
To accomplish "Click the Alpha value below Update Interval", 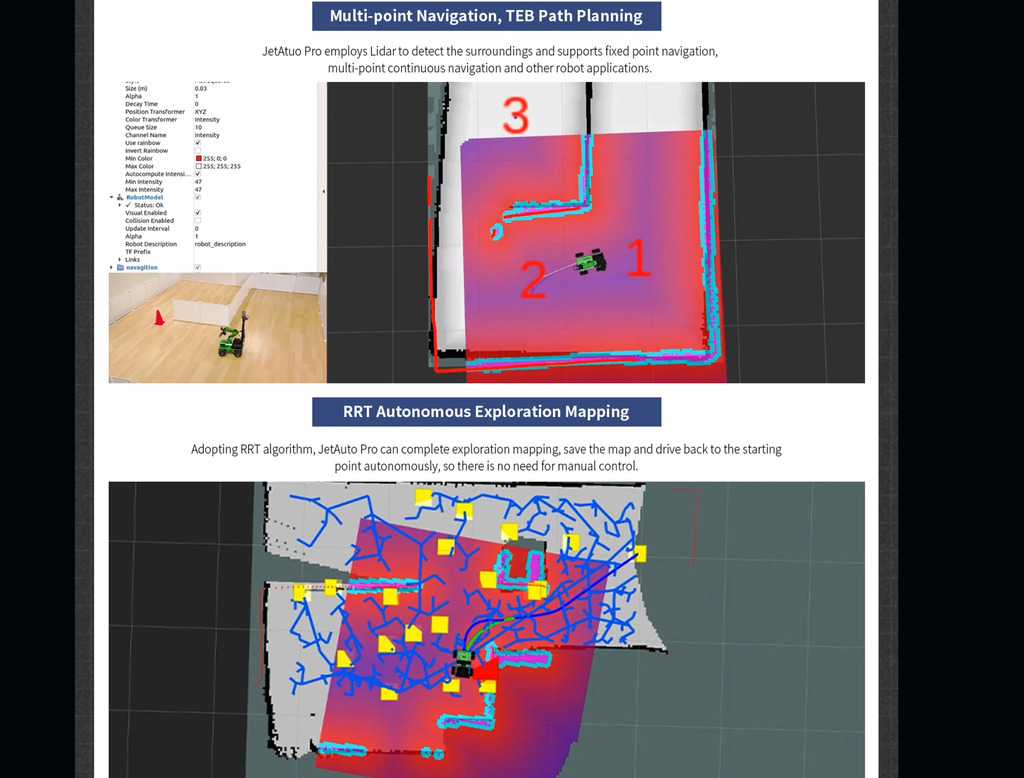I will [x=197, y=236].
